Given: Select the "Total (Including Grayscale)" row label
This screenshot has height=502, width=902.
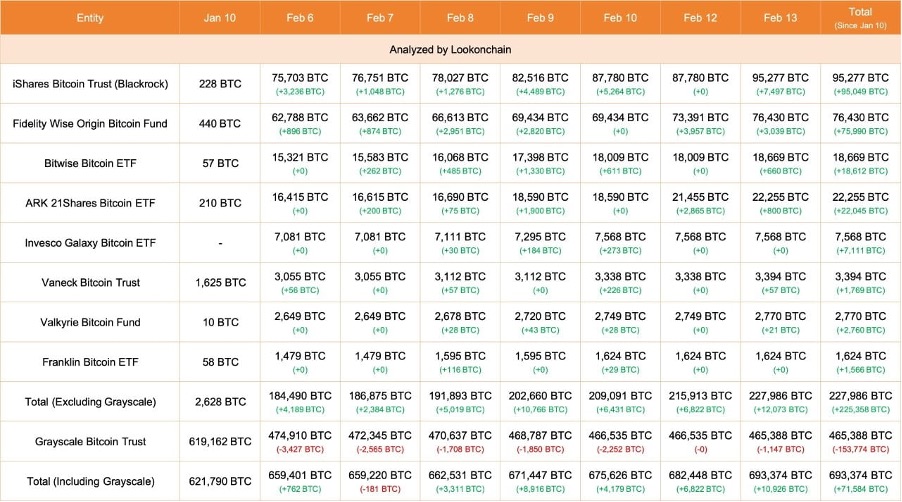Looking at the screenshot, I should (x=89, y=481).
